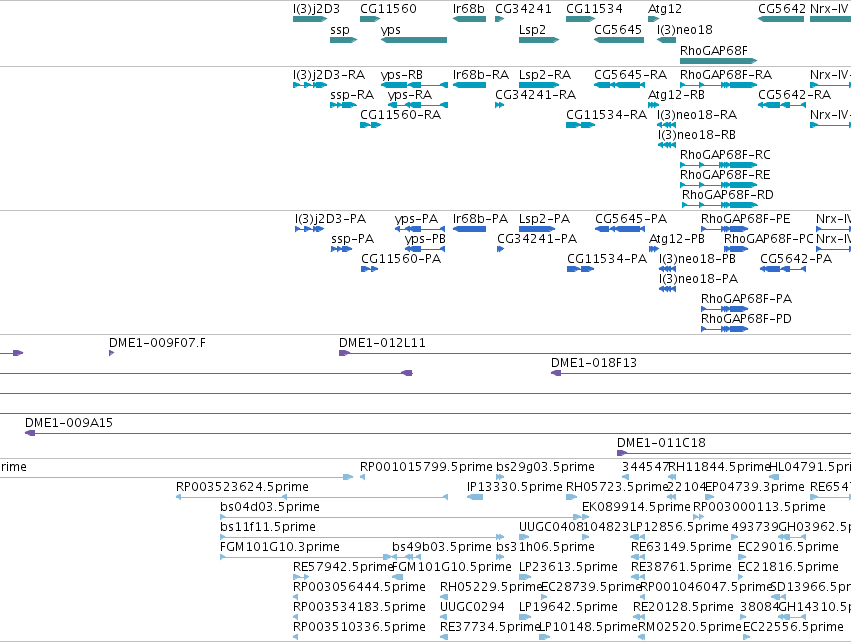Screen dimensions: 851x642
Task: Click the CG5645 gene label
Action: point(618,29)
